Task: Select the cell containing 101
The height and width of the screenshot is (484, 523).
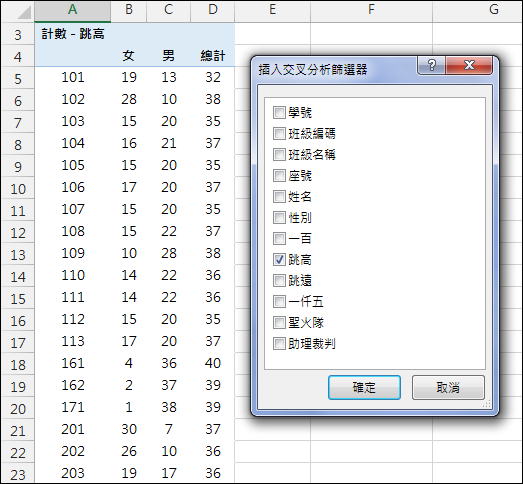Action: click(72, 77)
